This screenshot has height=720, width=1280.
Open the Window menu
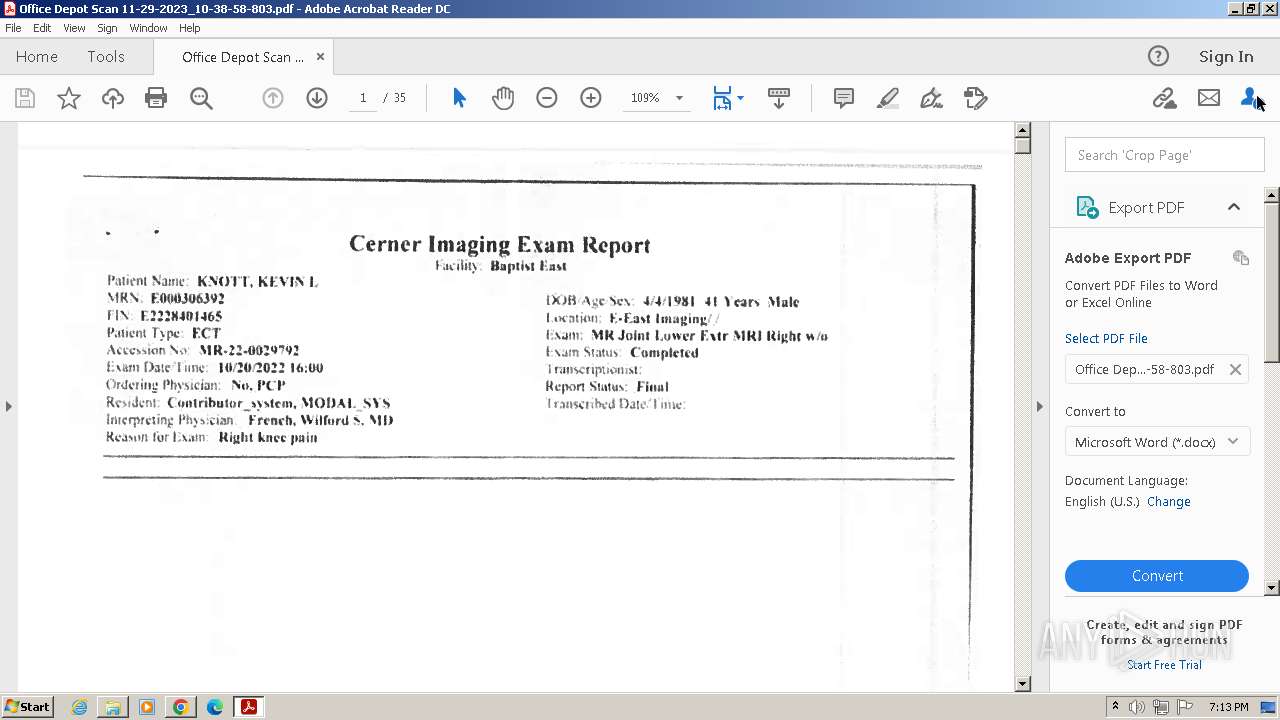(148, 28)
